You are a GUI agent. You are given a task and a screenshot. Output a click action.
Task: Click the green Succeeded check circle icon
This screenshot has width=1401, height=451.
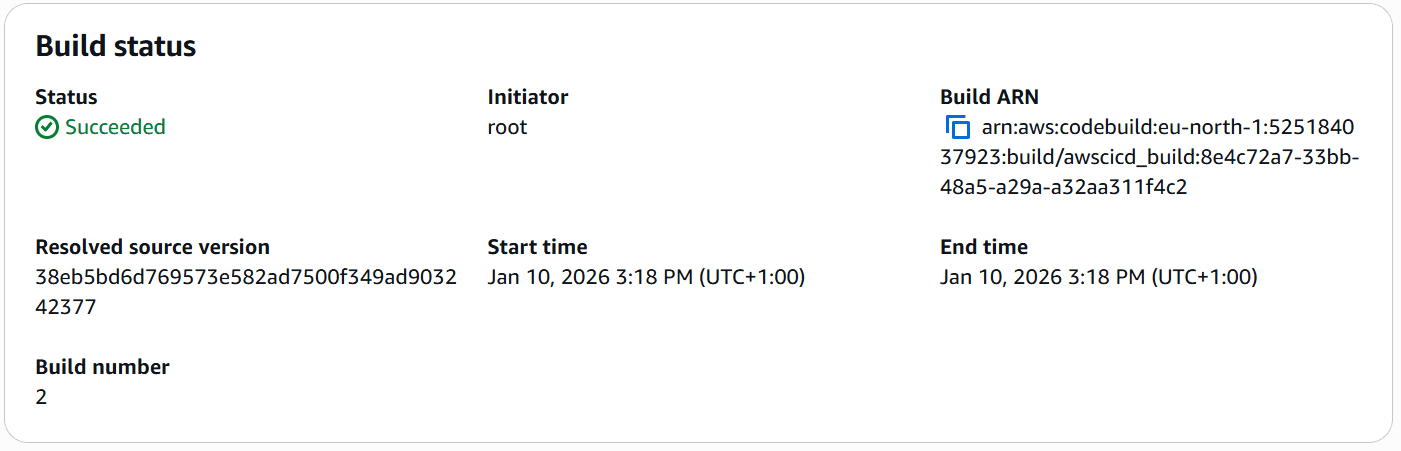(47, 128)
